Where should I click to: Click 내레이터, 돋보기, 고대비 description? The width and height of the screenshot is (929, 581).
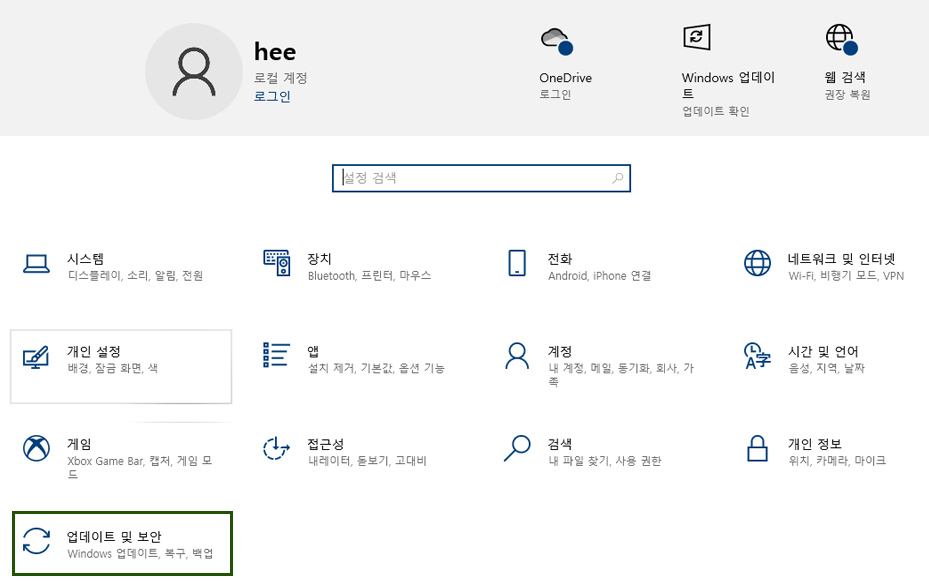pyautogui.click(x=367, y=460)
